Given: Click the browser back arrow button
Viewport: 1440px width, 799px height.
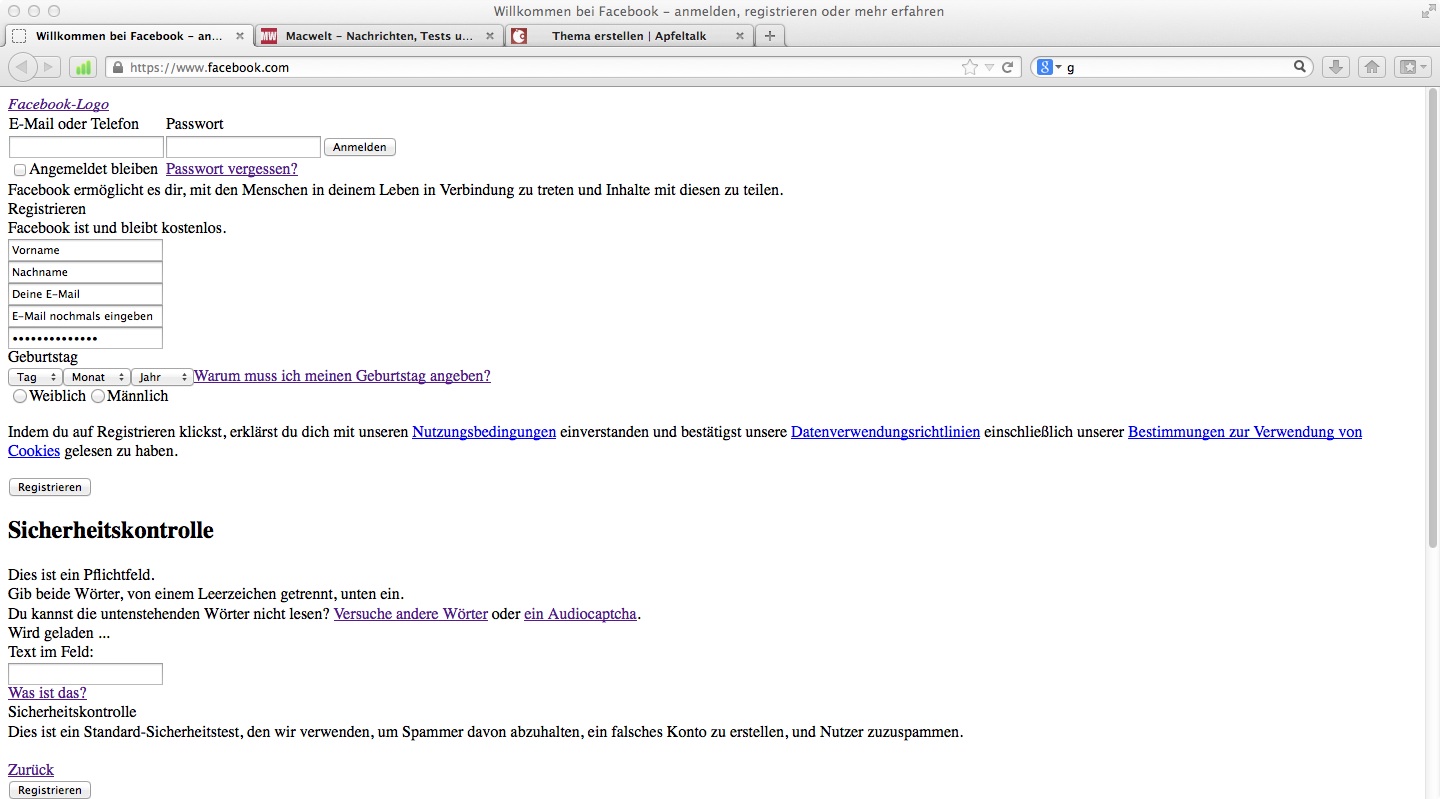Looking at the screenshot, I should [22, 67].
